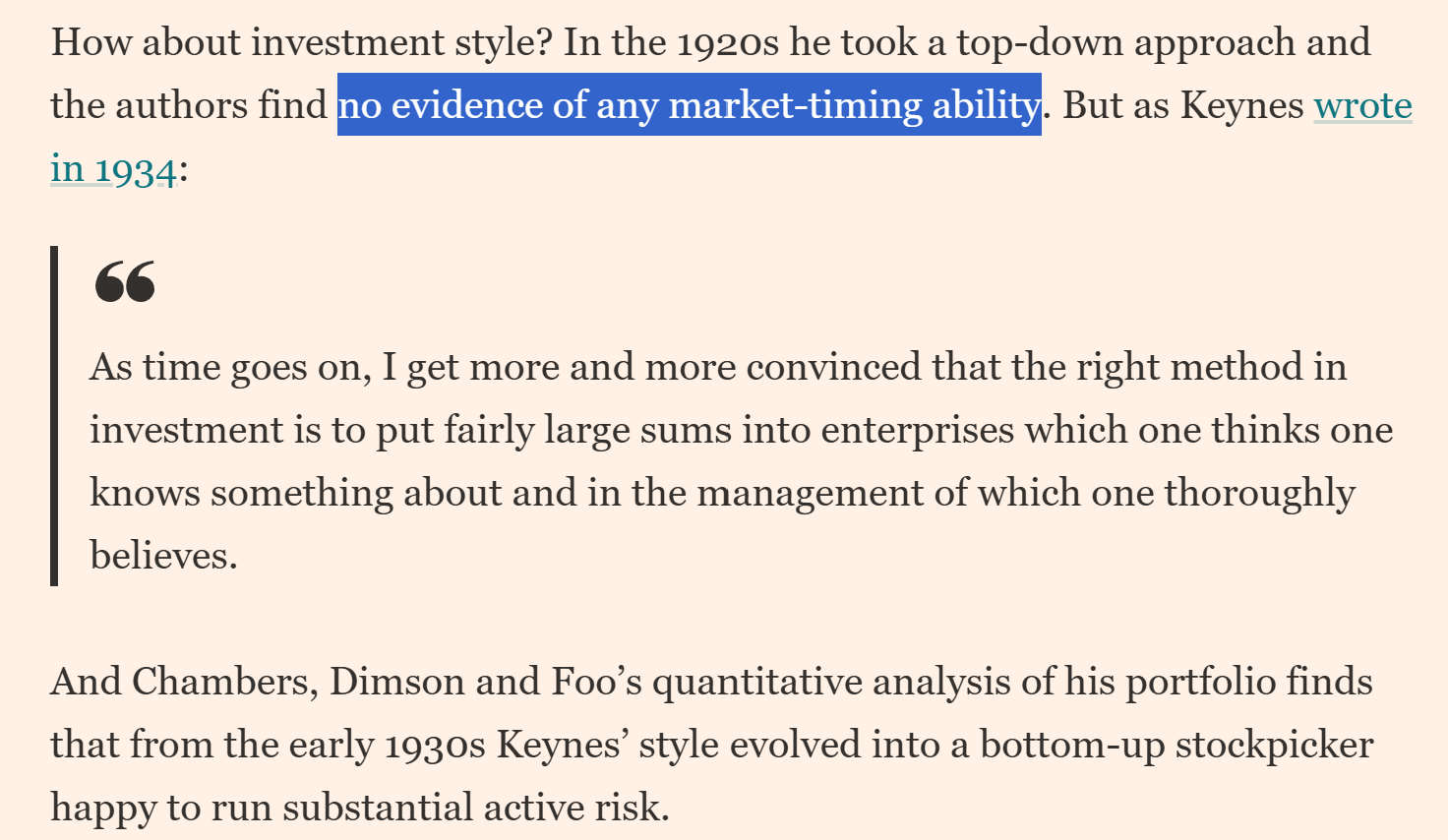Click the words "the authors find"
1448x840 pixels.
pos(189,105)
